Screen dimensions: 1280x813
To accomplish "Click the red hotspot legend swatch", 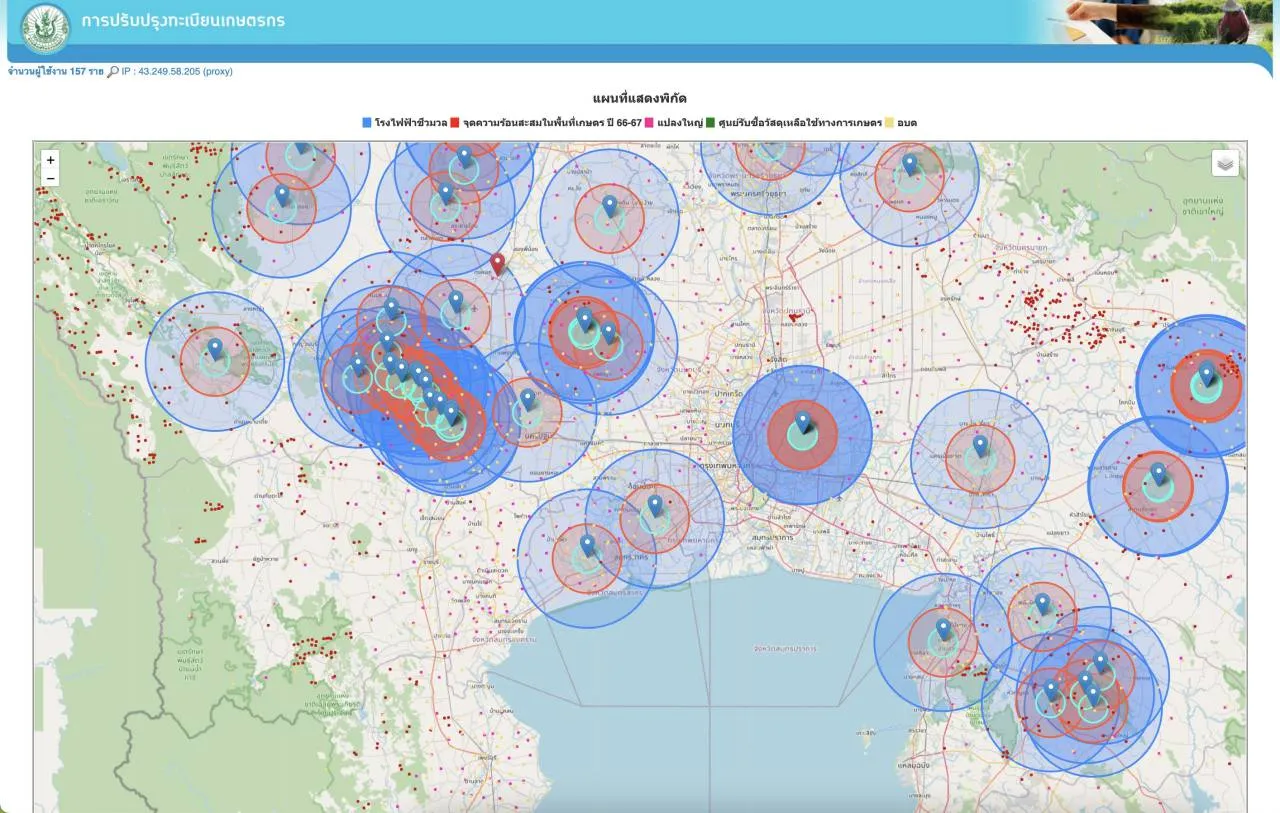I will pos(455,123).
